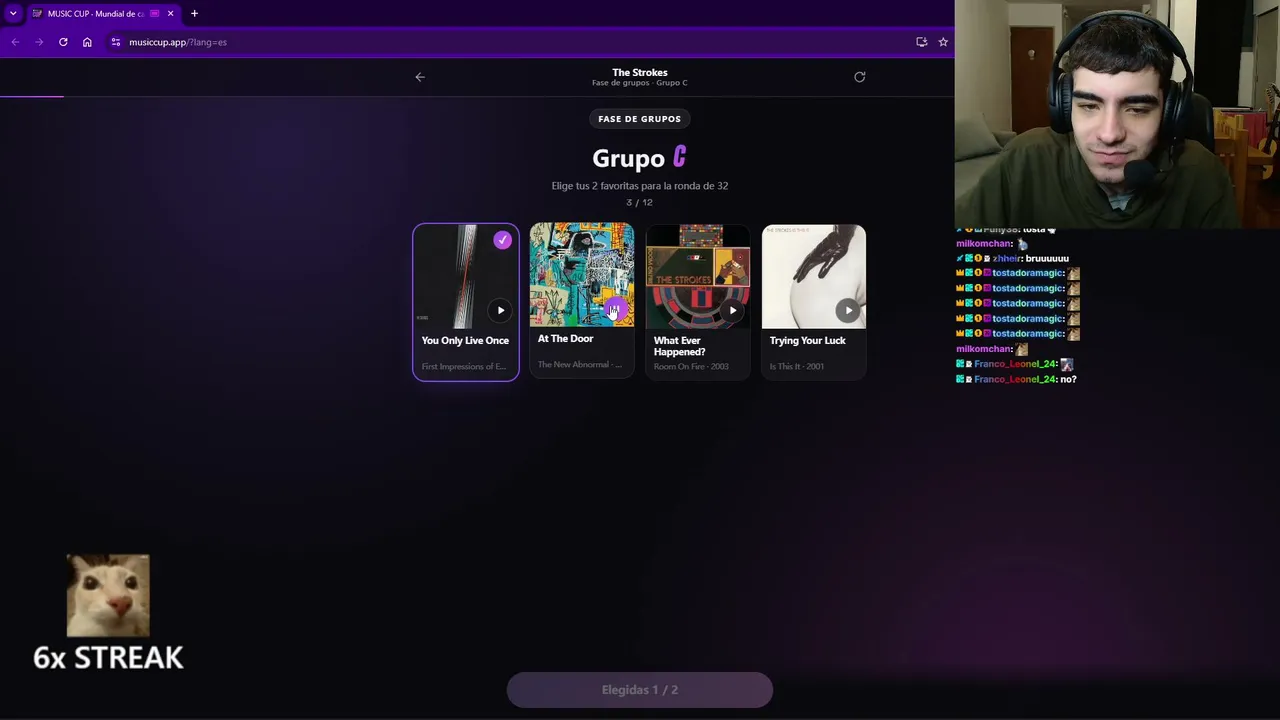The height and width of the screenshot is (720, 1280).
Task: Click the FASE DE GRUPOS badge
Action: click(x=640, y=119)
